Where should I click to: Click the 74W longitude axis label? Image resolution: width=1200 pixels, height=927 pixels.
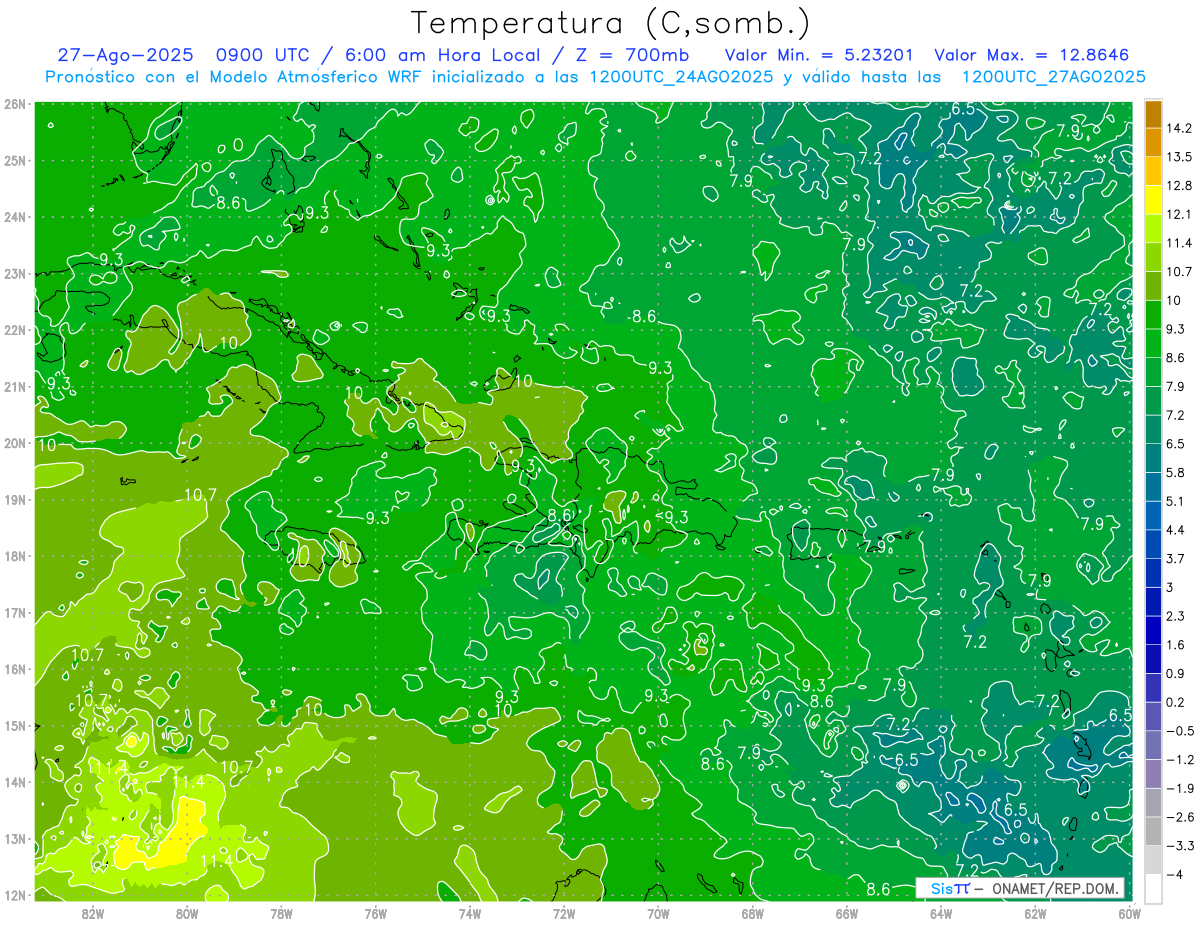[469, 913]
